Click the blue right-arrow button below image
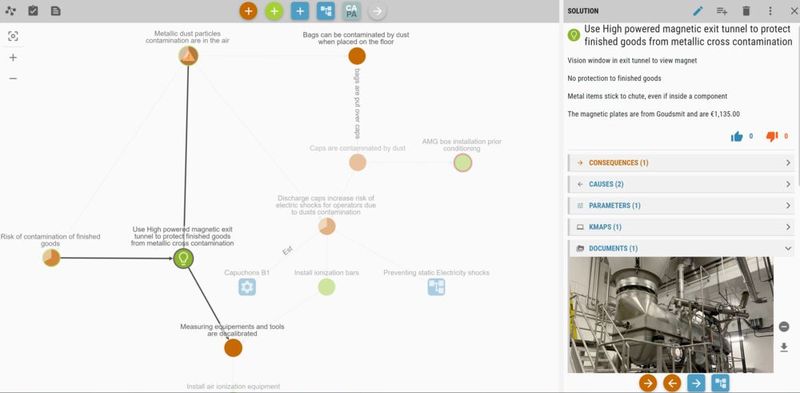This screenshot has height=393, width=800. tap(696, 383)
